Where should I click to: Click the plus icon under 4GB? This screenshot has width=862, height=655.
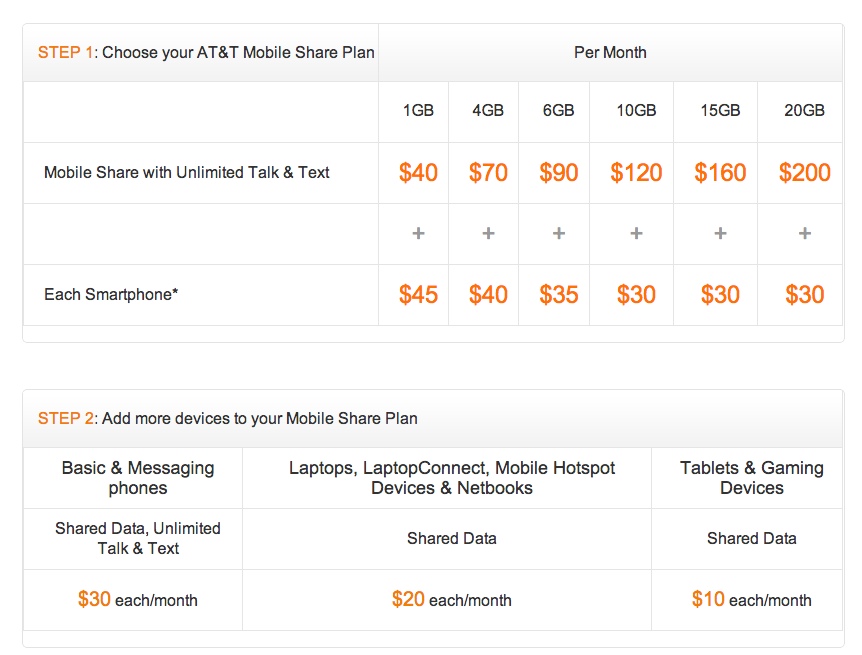488,233
